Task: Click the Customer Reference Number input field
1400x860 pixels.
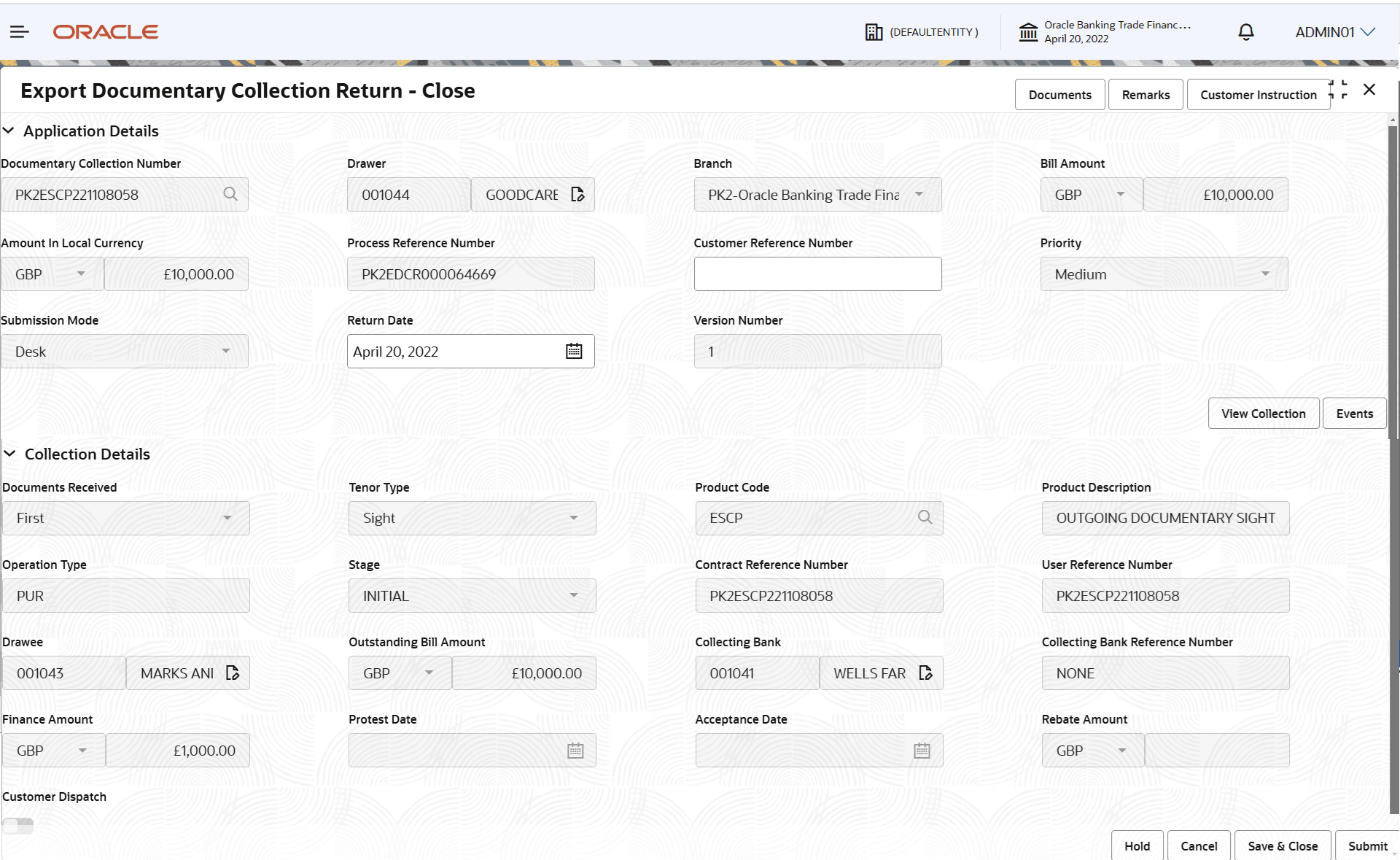Action: pos(817,274)
